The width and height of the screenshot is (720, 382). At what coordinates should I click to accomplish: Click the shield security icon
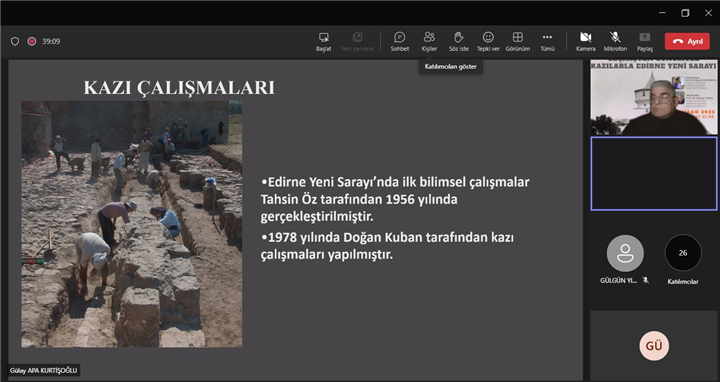pos(15,41)
